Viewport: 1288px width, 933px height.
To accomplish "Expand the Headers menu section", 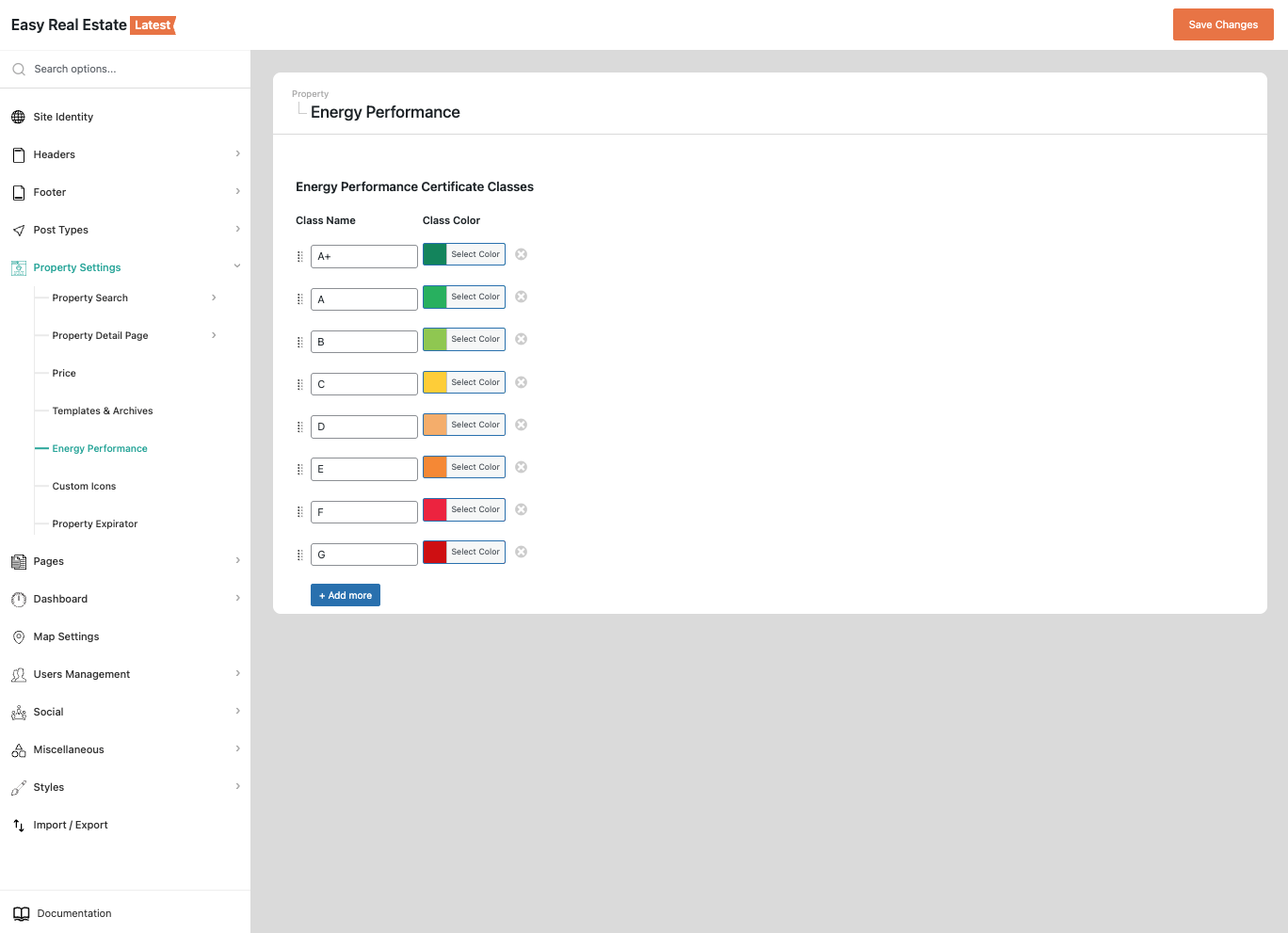I will tap(237, 154).
